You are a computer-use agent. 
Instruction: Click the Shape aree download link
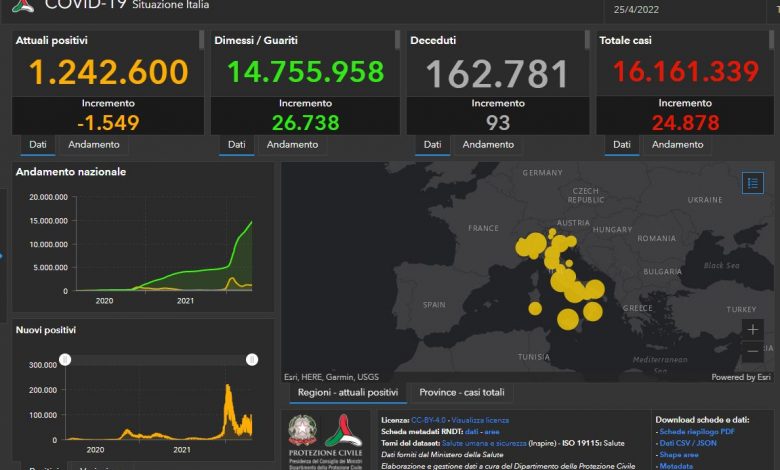(680, 454)
